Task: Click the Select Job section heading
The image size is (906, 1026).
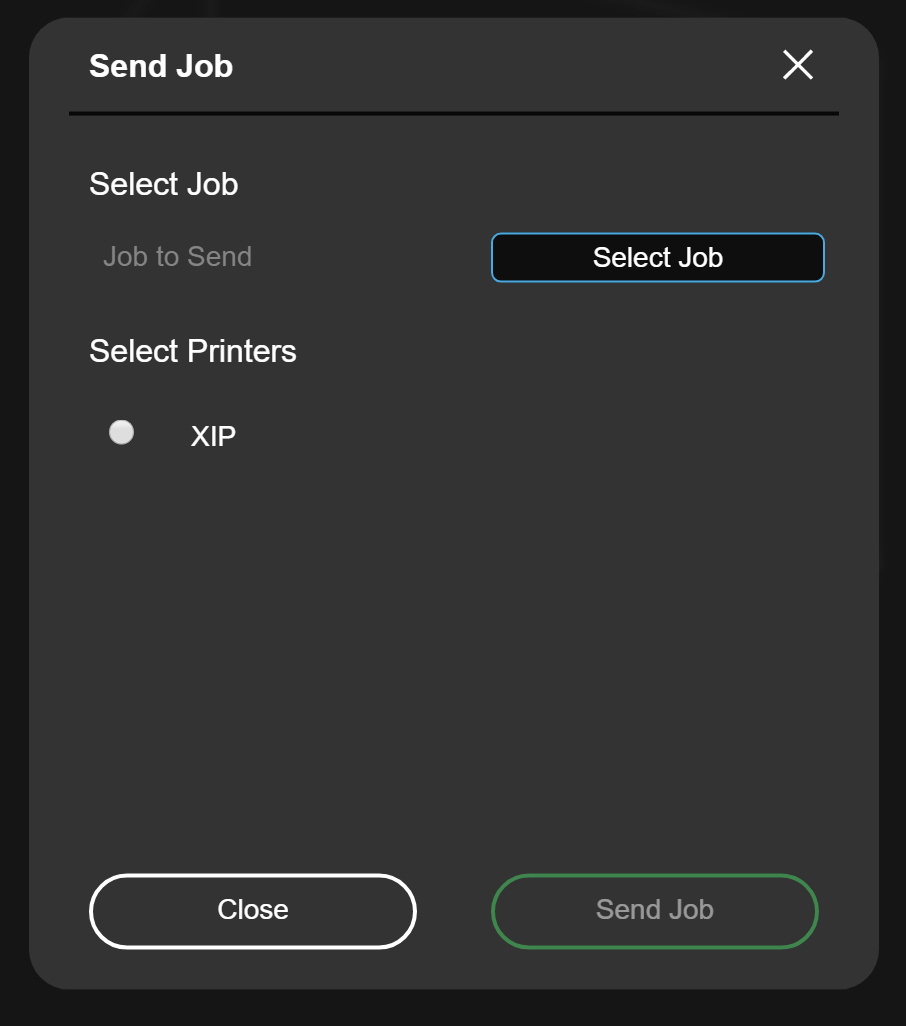Action: (x=164, y=184)
